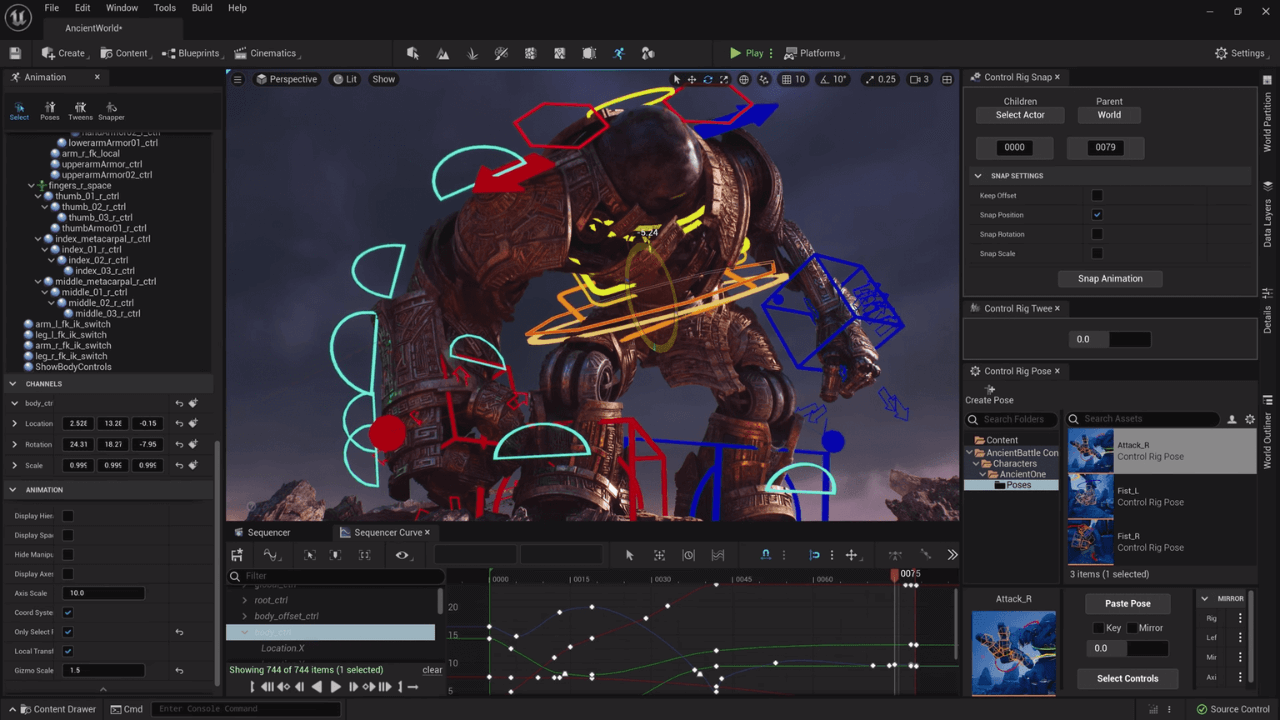Open the Perspective viewport dropdown
Viewport: 1280px width, 720px height.
point(287,78)
